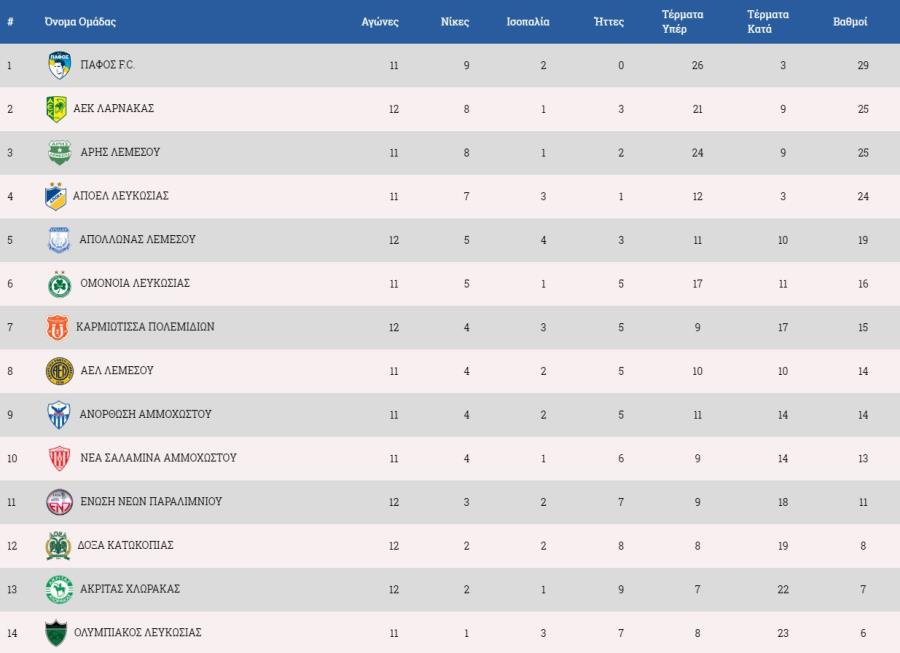Click the ΑΠΟΕΛ ΛΕΥΚΩΣΙΑΣ club crest
Image resolution: width=900 pixels, height=653 pixels.
[x=56, y=196]
